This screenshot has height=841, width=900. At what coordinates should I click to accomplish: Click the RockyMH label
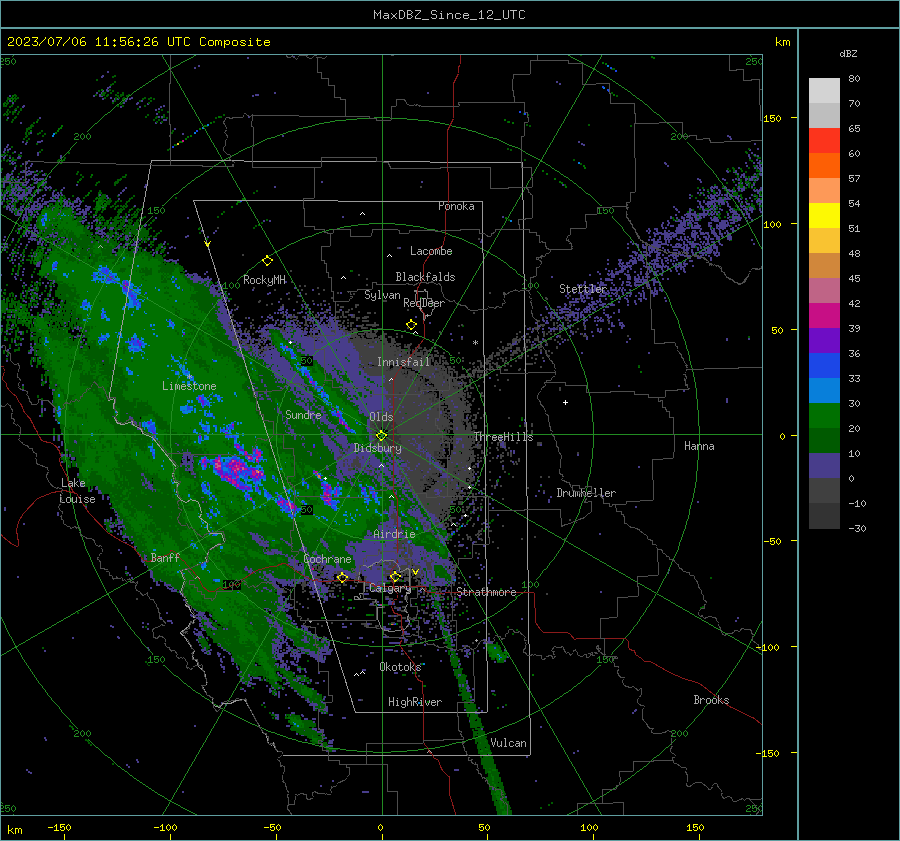264,280
